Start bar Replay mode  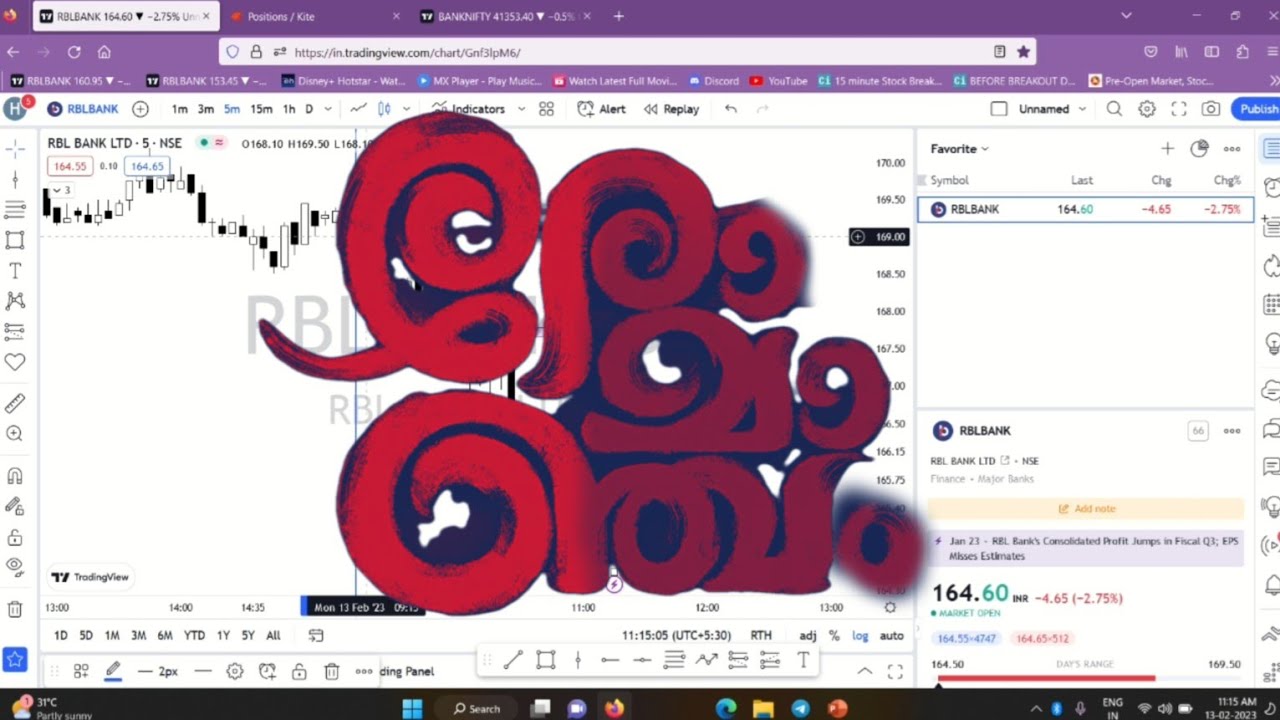671,109
